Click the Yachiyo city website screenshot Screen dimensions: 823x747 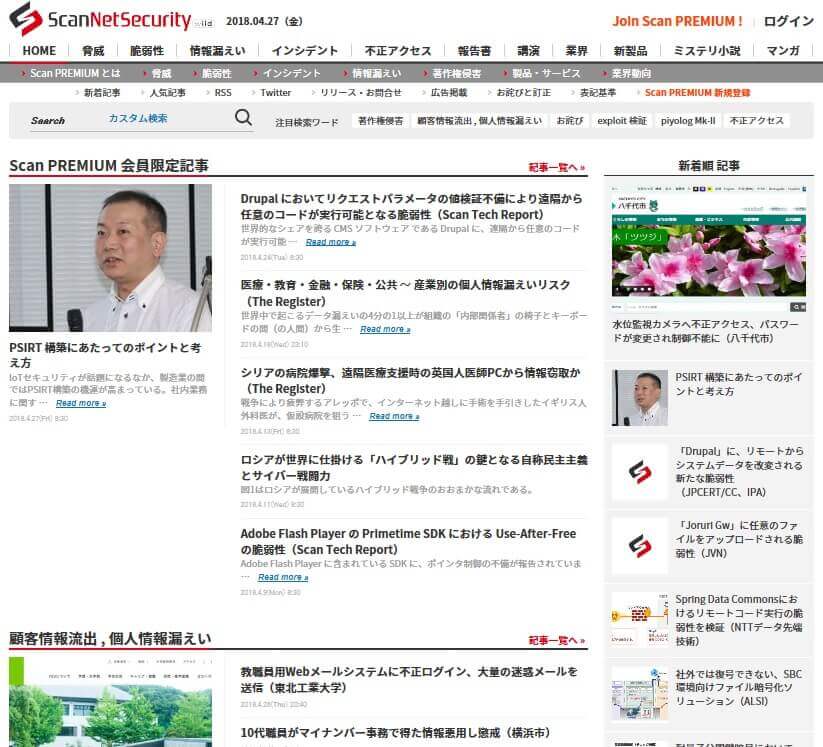point(709,248)
